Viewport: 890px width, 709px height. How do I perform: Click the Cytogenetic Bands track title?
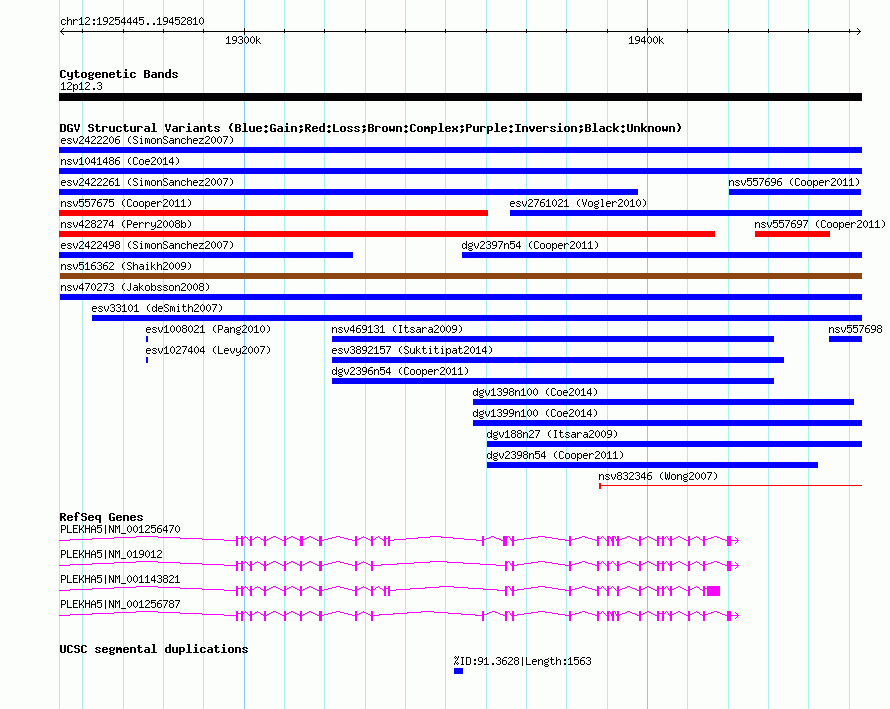pyautogui.click(x=119, y=74)
